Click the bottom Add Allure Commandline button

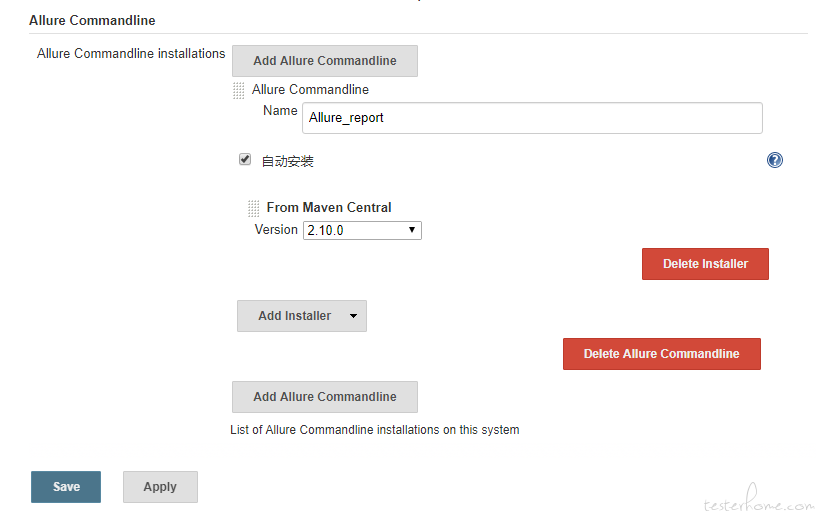(x=325, y=397)
